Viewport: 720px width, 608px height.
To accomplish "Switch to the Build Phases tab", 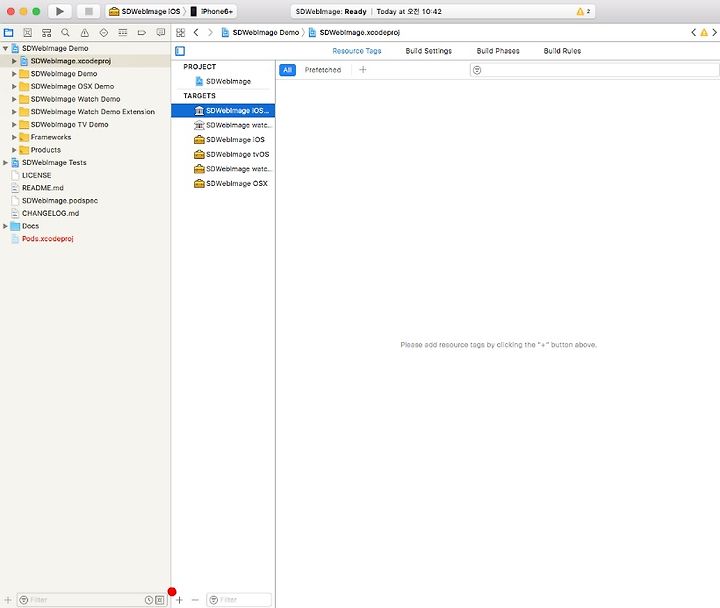I will [498, 51].
